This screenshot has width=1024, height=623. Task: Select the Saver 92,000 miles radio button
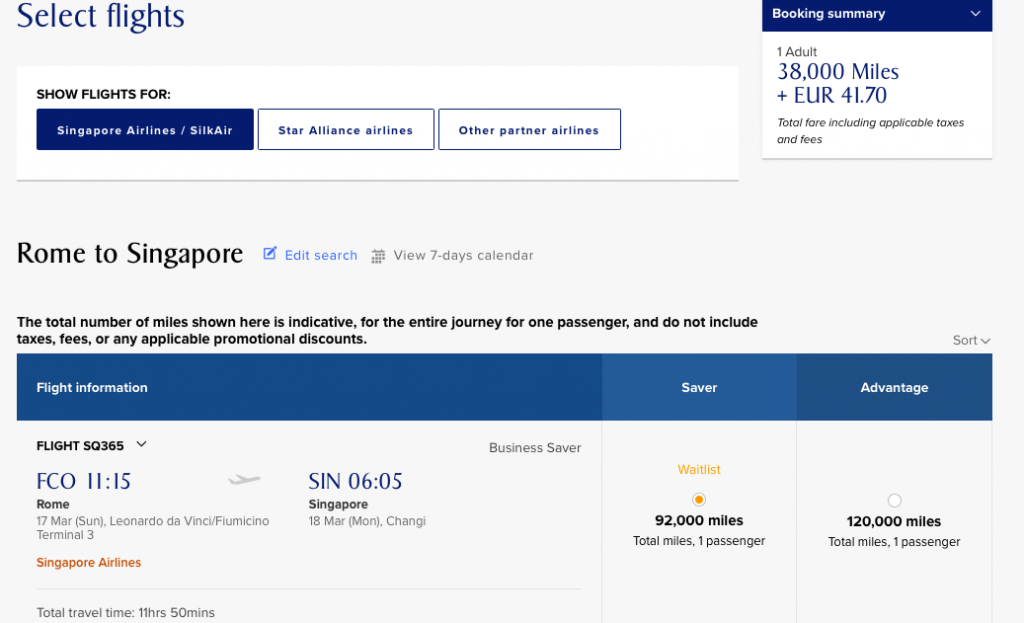pyautogui.click(x=699, y=500)
